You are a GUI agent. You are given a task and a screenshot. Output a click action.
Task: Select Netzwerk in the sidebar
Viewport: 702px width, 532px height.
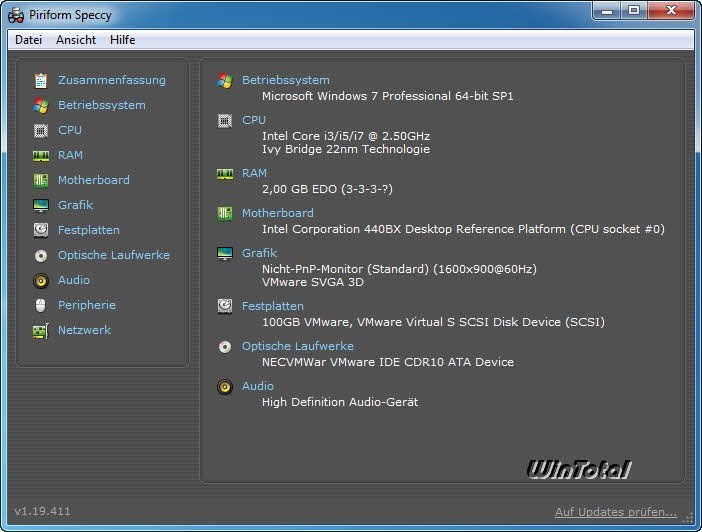[84, 330]
